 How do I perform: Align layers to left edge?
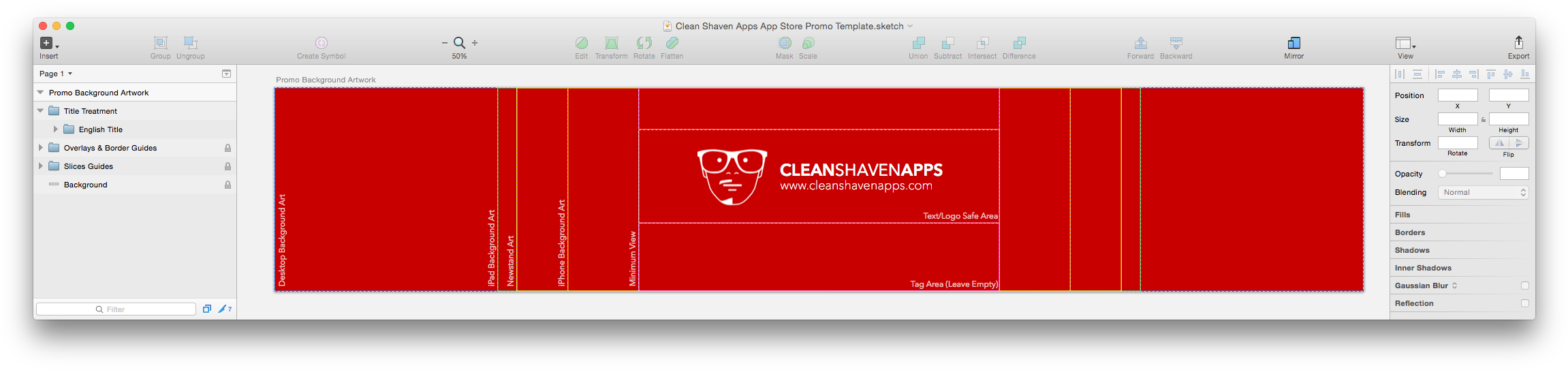coord(1440,74)
